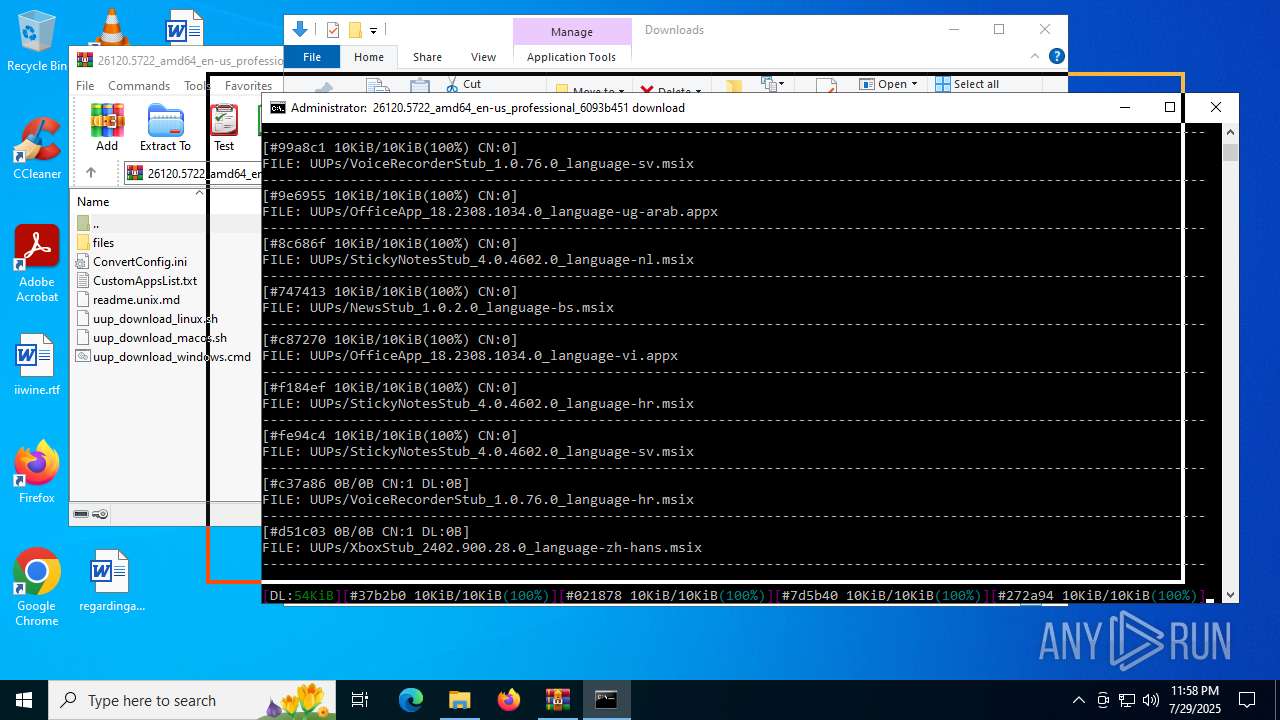Open the File tab in Explorer
The image size is (1280, 720).
312,57
